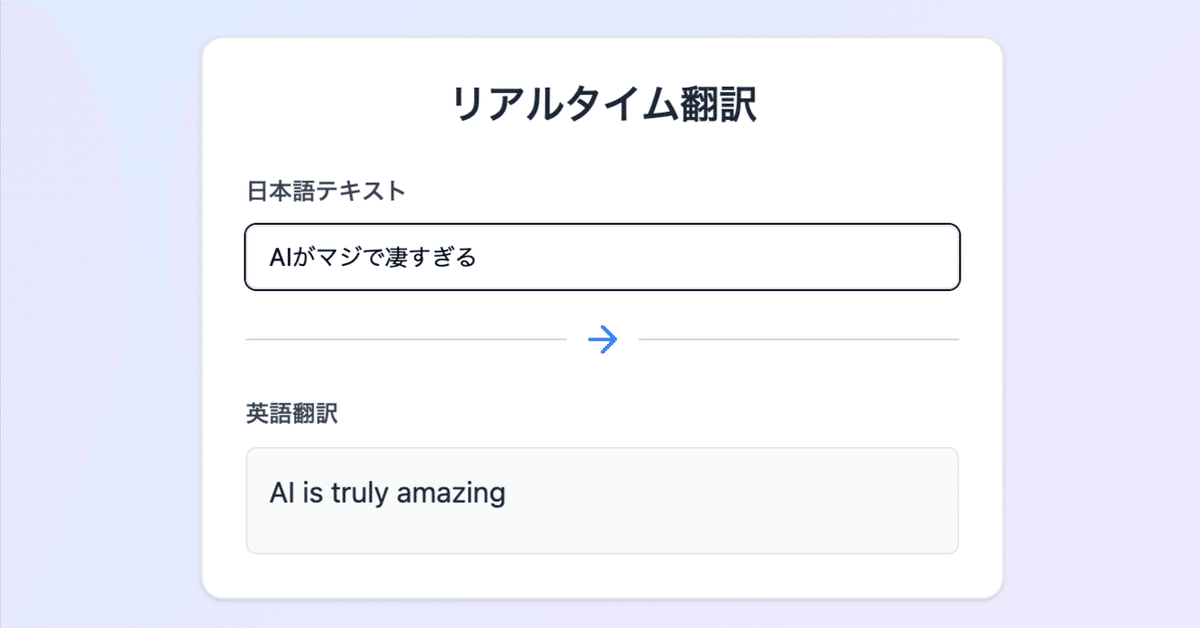Click the 日本語テキスト label

click(x=326, y=190)
